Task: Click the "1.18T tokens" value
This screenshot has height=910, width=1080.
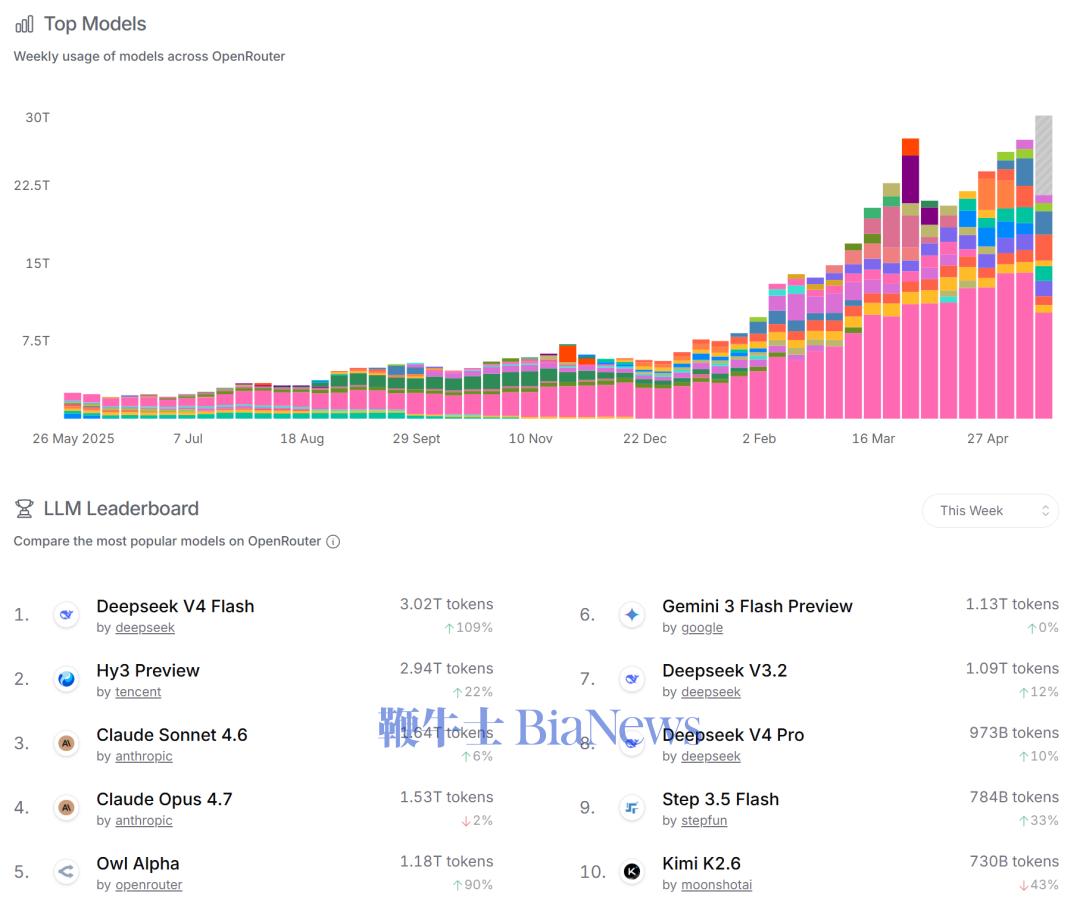Action: click(x=446, y=861)
